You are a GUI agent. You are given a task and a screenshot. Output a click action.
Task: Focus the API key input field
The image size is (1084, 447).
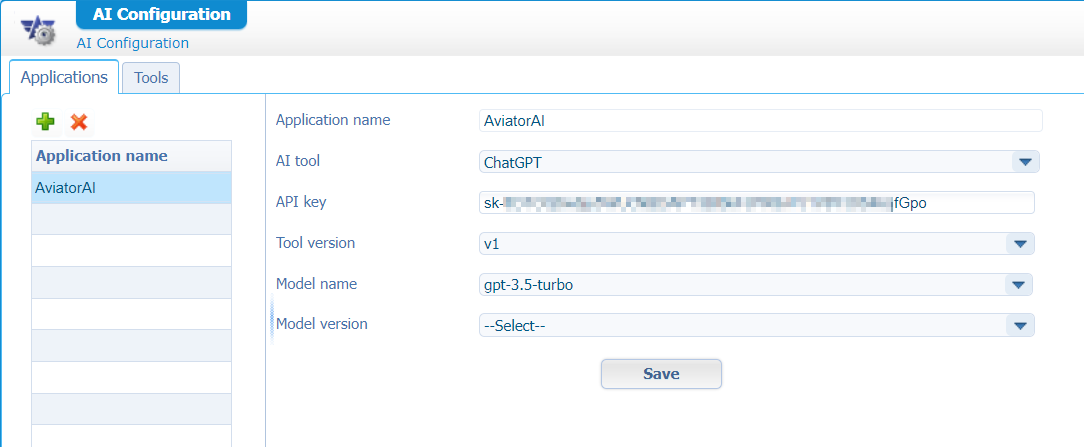coord(756,203)
